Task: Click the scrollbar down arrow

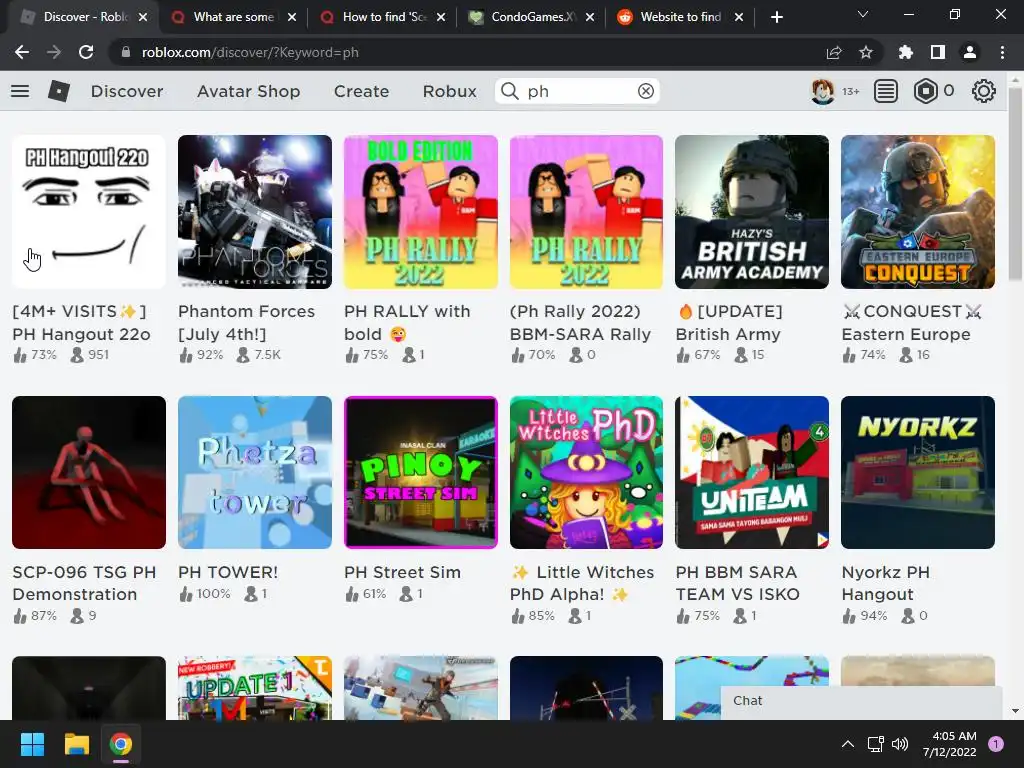Action: coord(1016,711)
